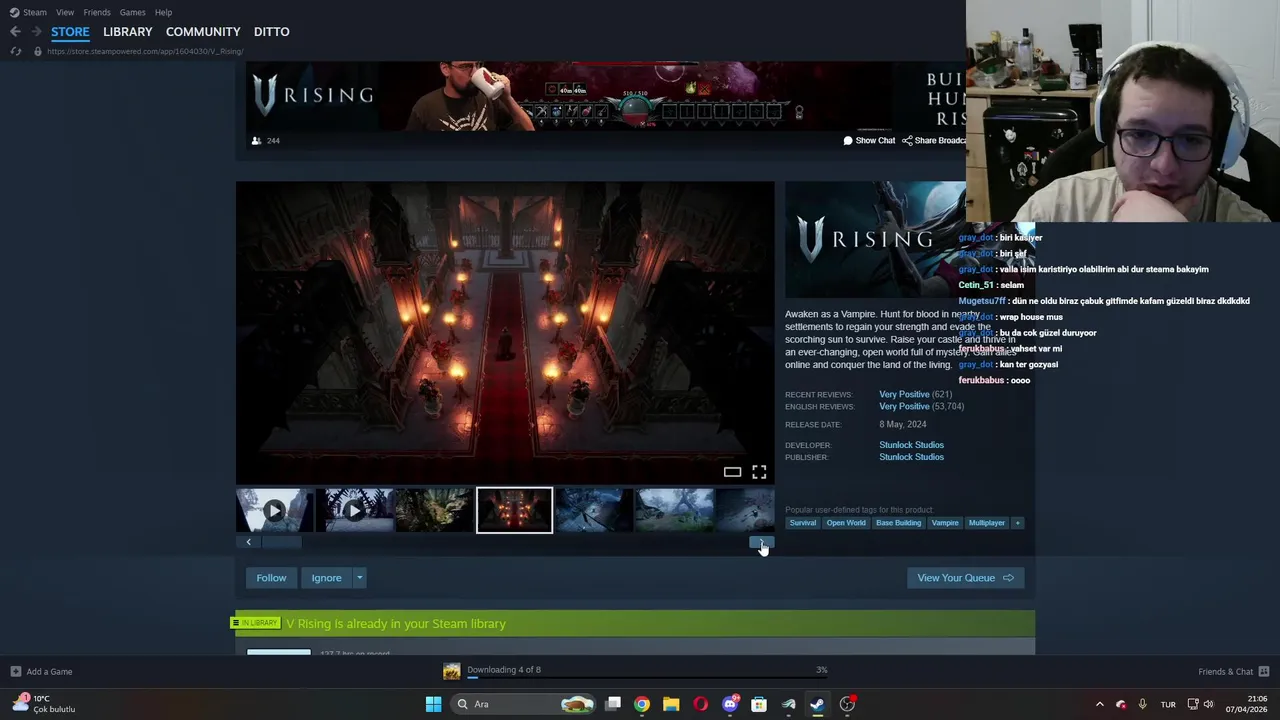Open Discord from the taskbar
1280x720 pixels.
(730, 704)
